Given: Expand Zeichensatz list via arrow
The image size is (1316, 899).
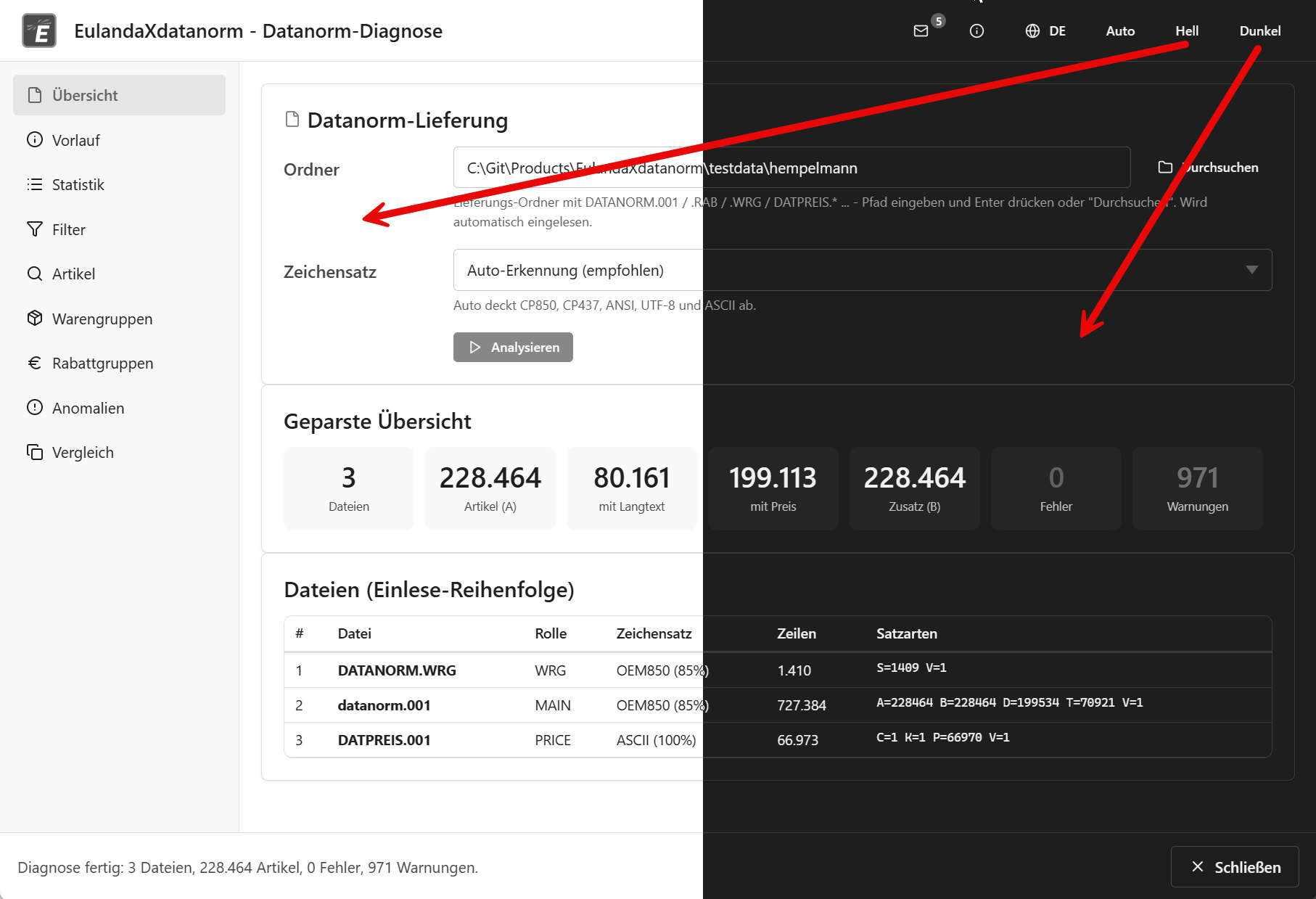Looking at the screenshot, I should pos(1251,270).
